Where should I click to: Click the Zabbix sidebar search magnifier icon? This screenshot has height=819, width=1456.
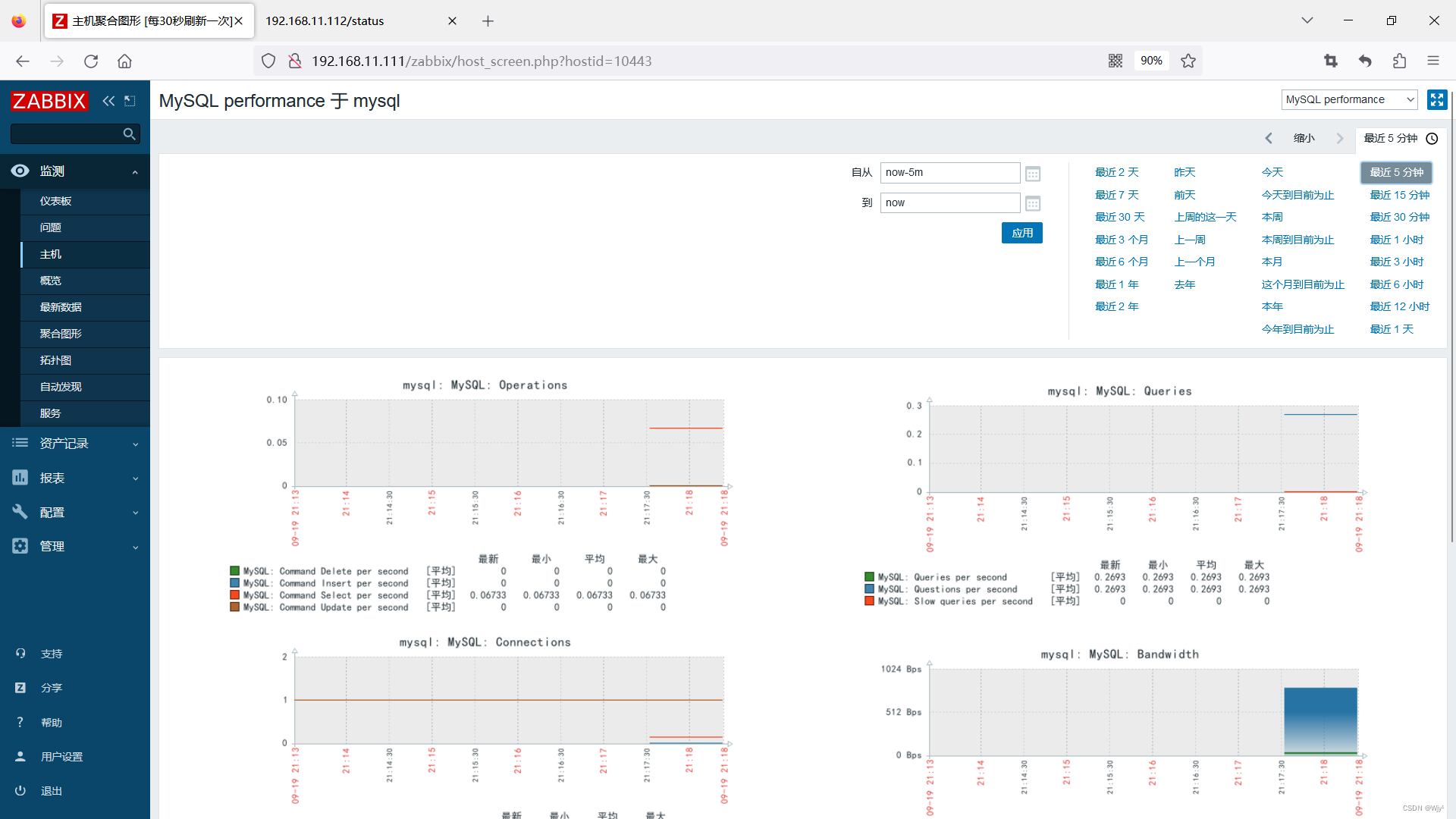pos(129,134)
